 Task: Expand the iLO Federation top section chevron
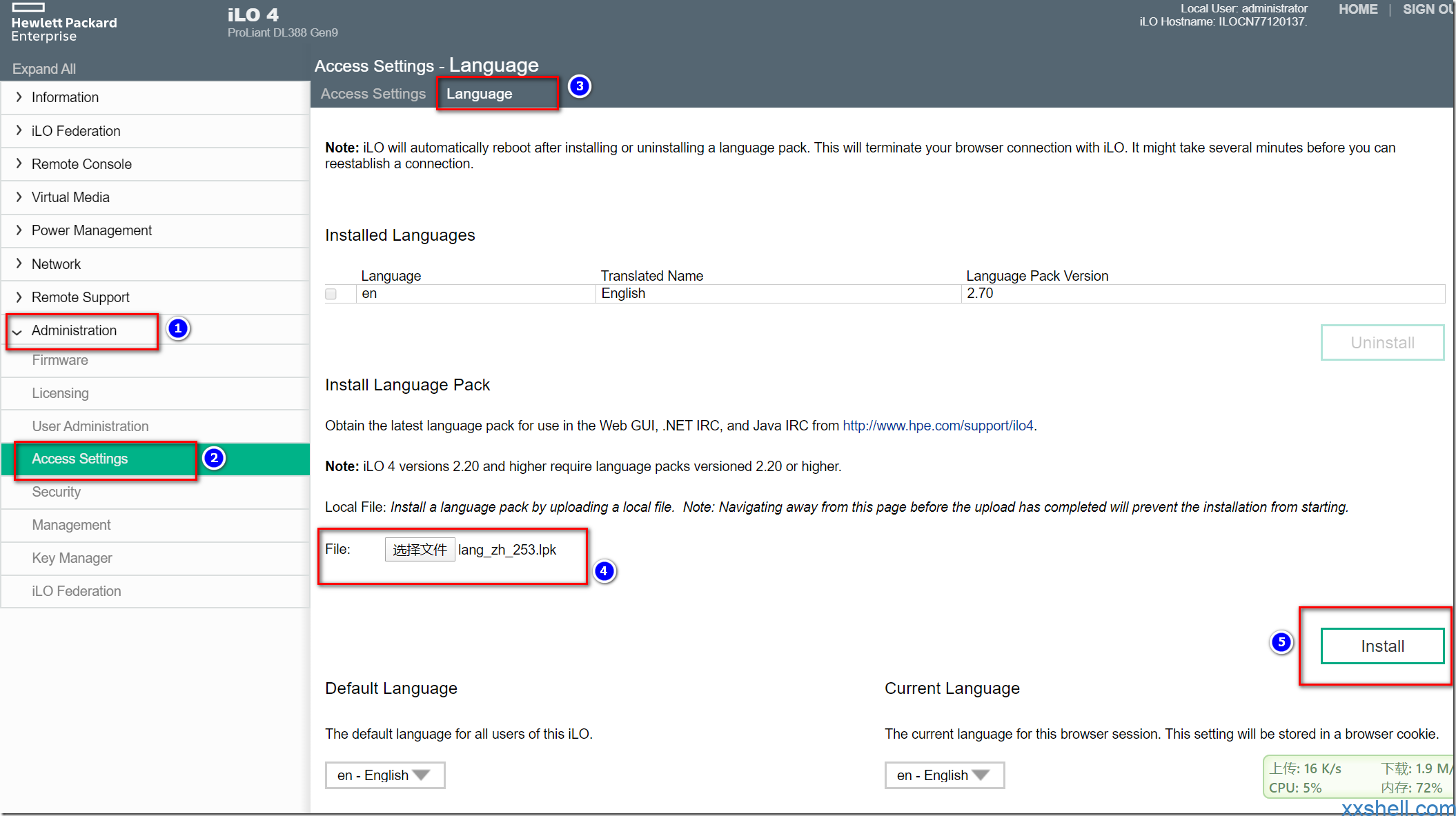point(19,130)
